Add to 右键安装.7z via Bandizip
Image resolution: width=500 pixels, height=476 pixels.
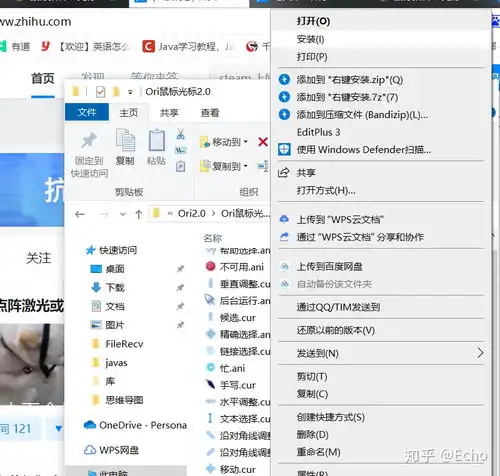(x=347, y=97)
